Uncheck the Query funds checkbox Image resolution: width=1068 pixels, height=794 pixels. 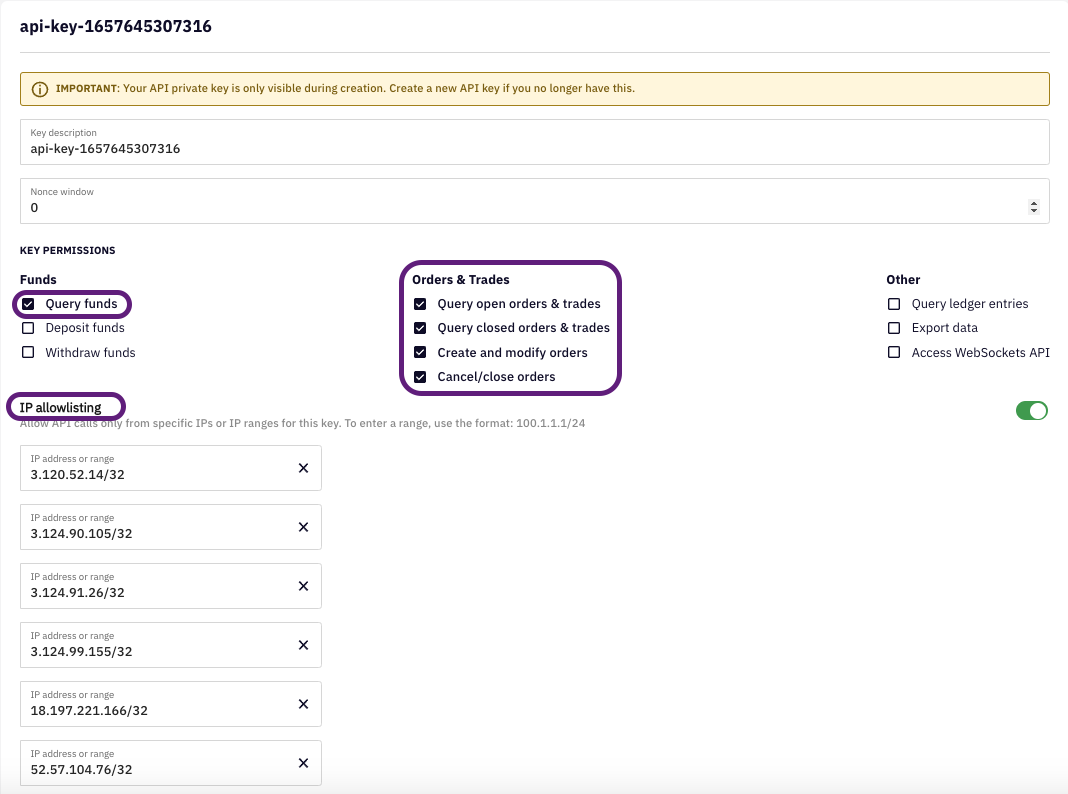(x=28, y=304)
